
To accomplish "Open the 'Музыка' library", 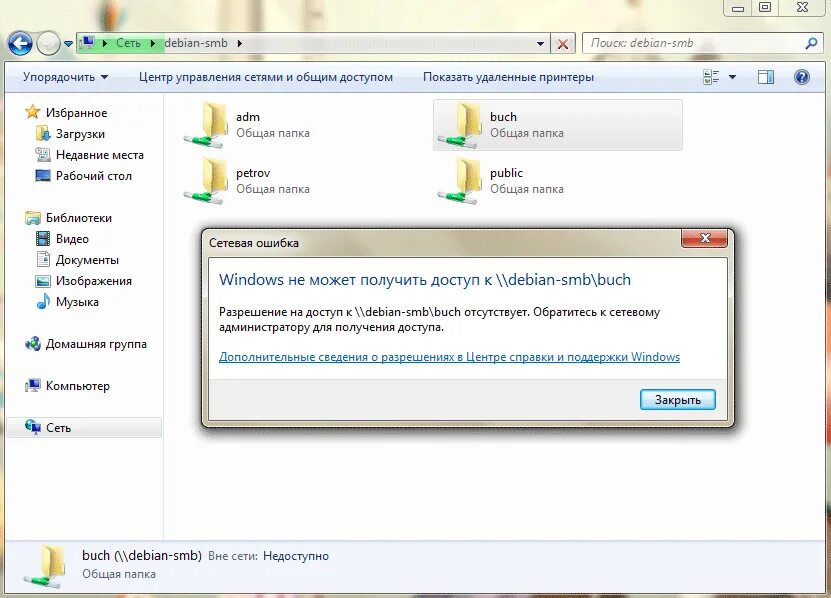I will click(77, 302).
